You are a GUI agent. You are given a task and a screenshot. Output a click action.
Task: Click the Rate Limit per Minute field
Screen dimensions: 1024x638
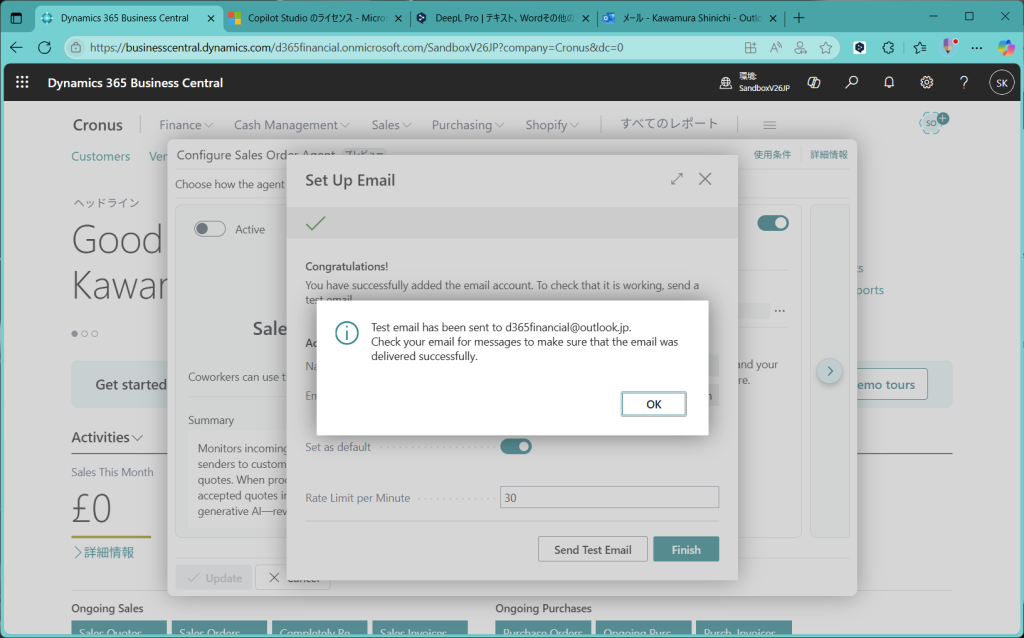609,498
